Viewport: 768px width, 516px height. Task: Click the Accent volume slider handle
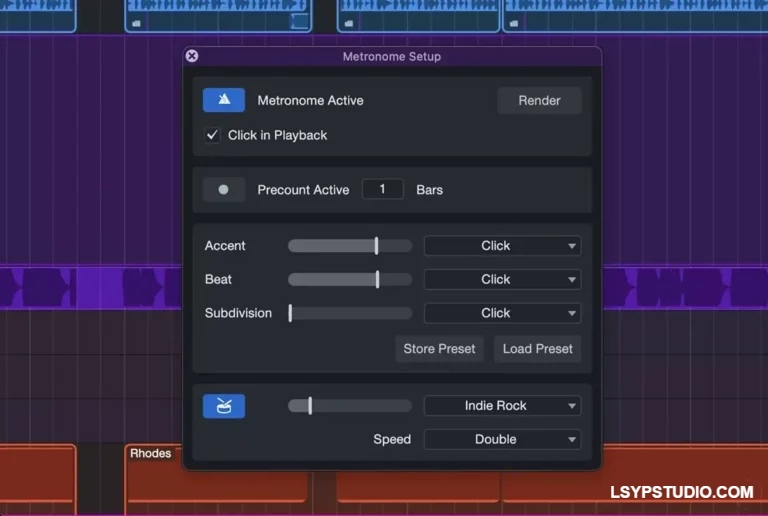click(376, 246)
